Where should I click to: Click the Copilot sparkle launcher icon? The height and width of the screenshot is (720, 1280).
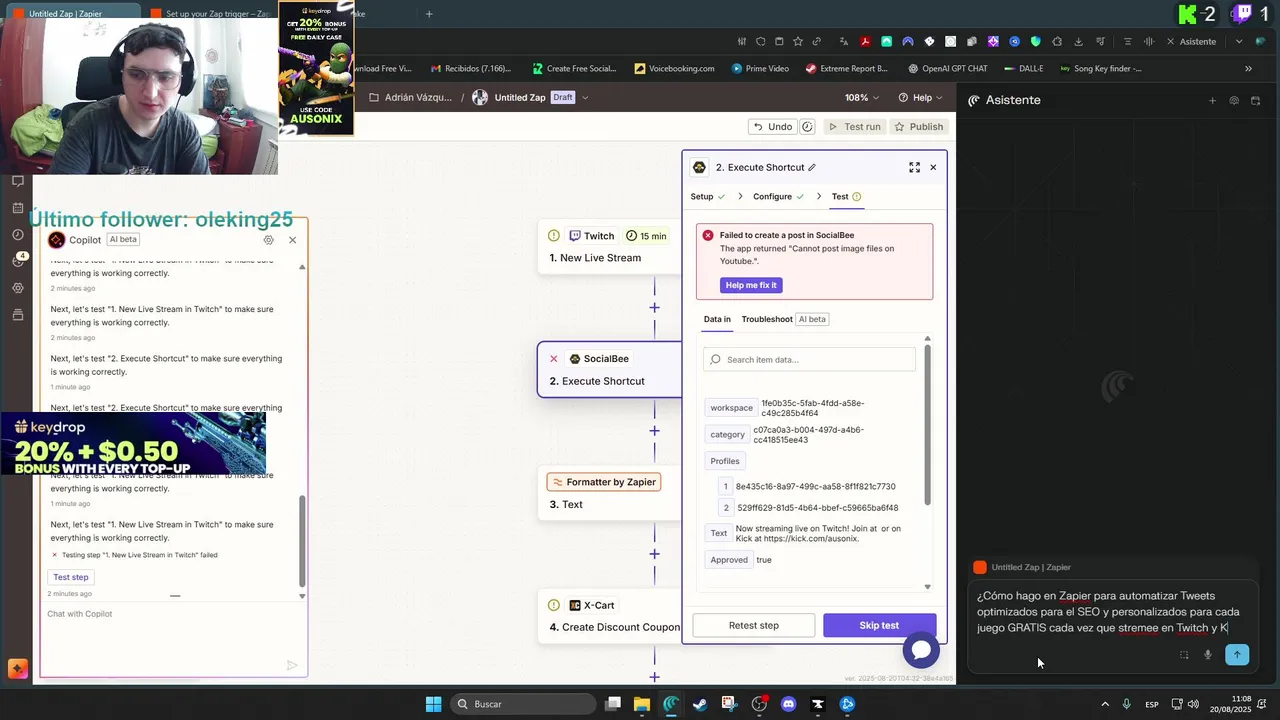click(x=17, y=669)
